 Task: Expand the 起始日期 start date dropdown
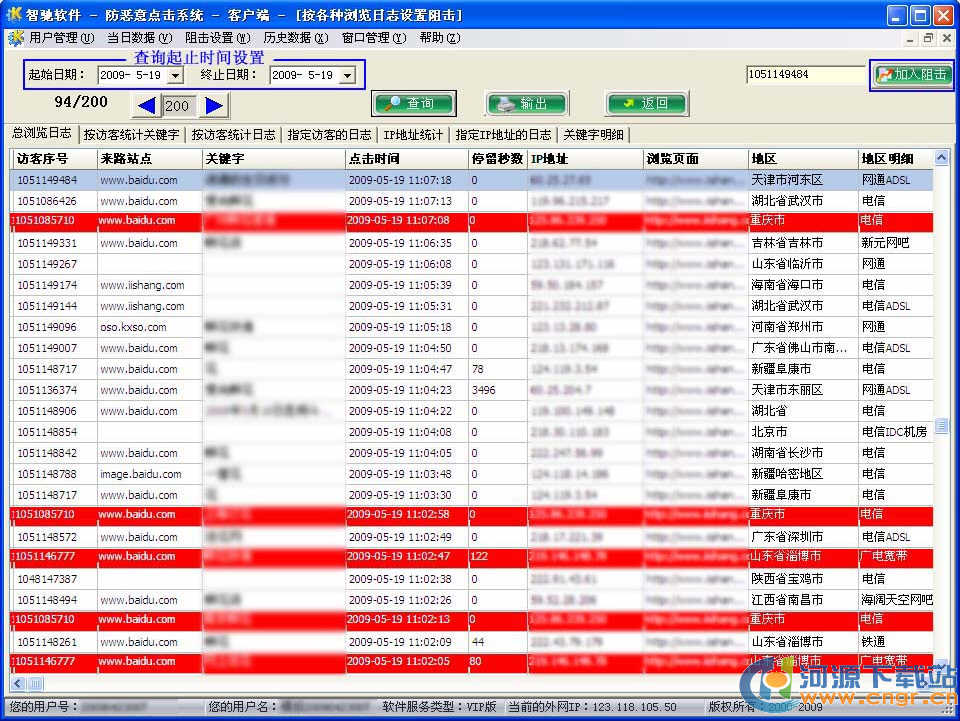pos(175,75)
